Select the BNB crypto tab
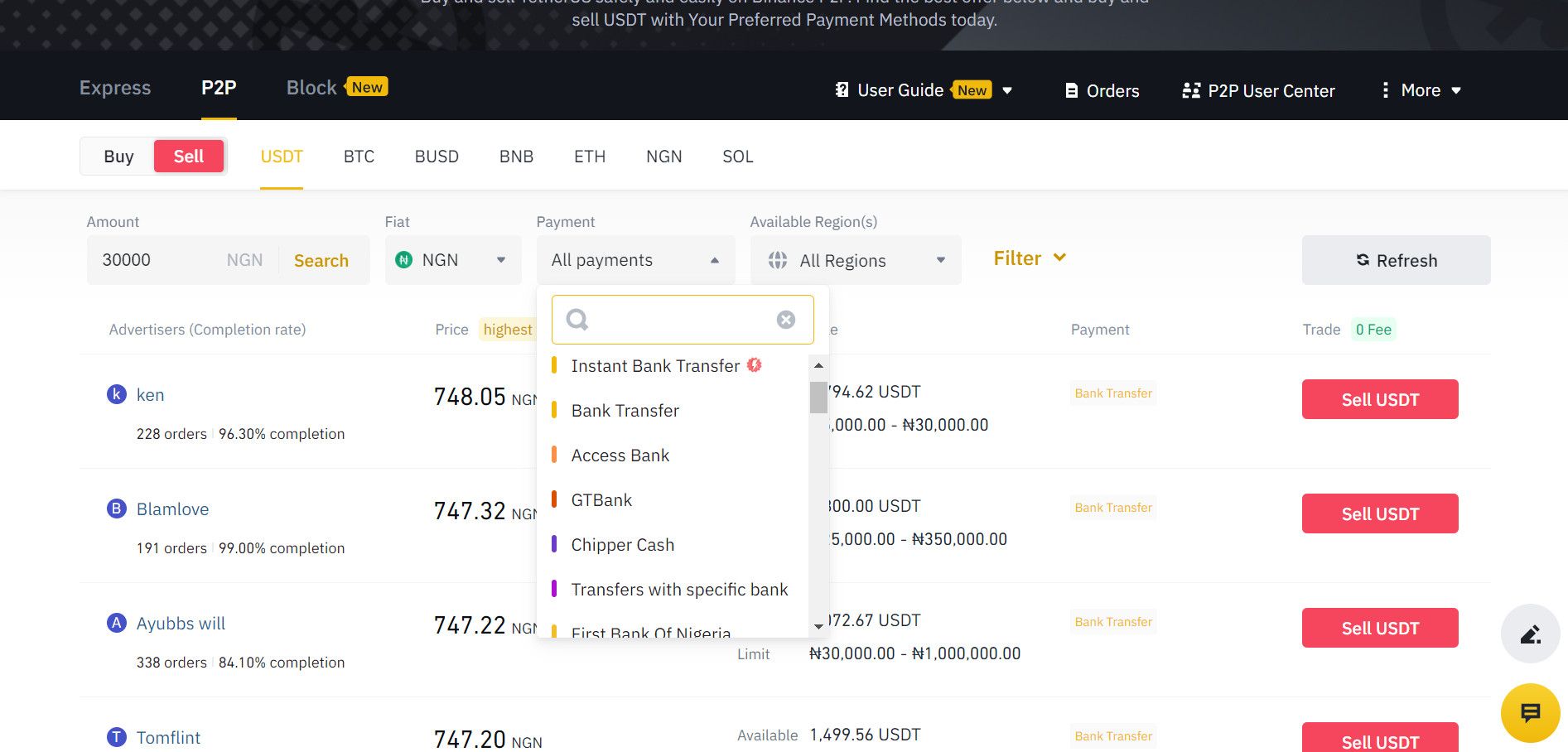Image resolution: width=1568 pixels, height=752 pixels. pos(516,157)
